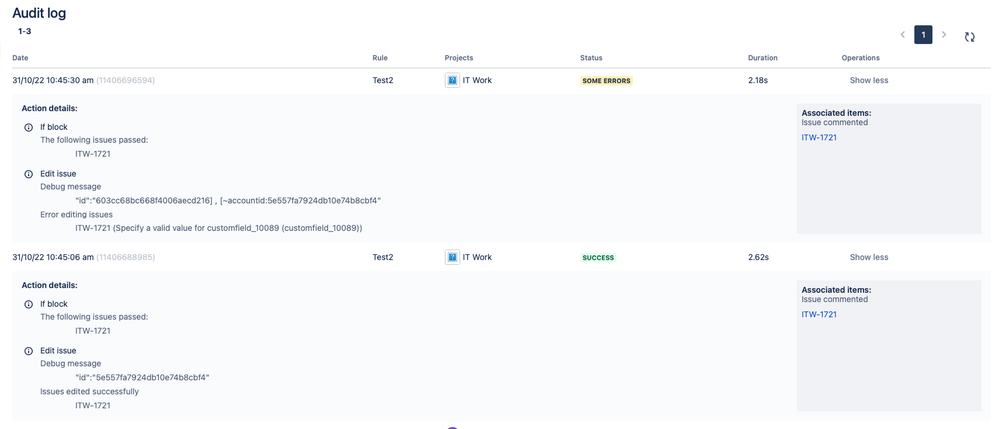This screenshot has width=999, height=429.
Task: Click the customfield_10089 error message
Action: coord(219,228)
